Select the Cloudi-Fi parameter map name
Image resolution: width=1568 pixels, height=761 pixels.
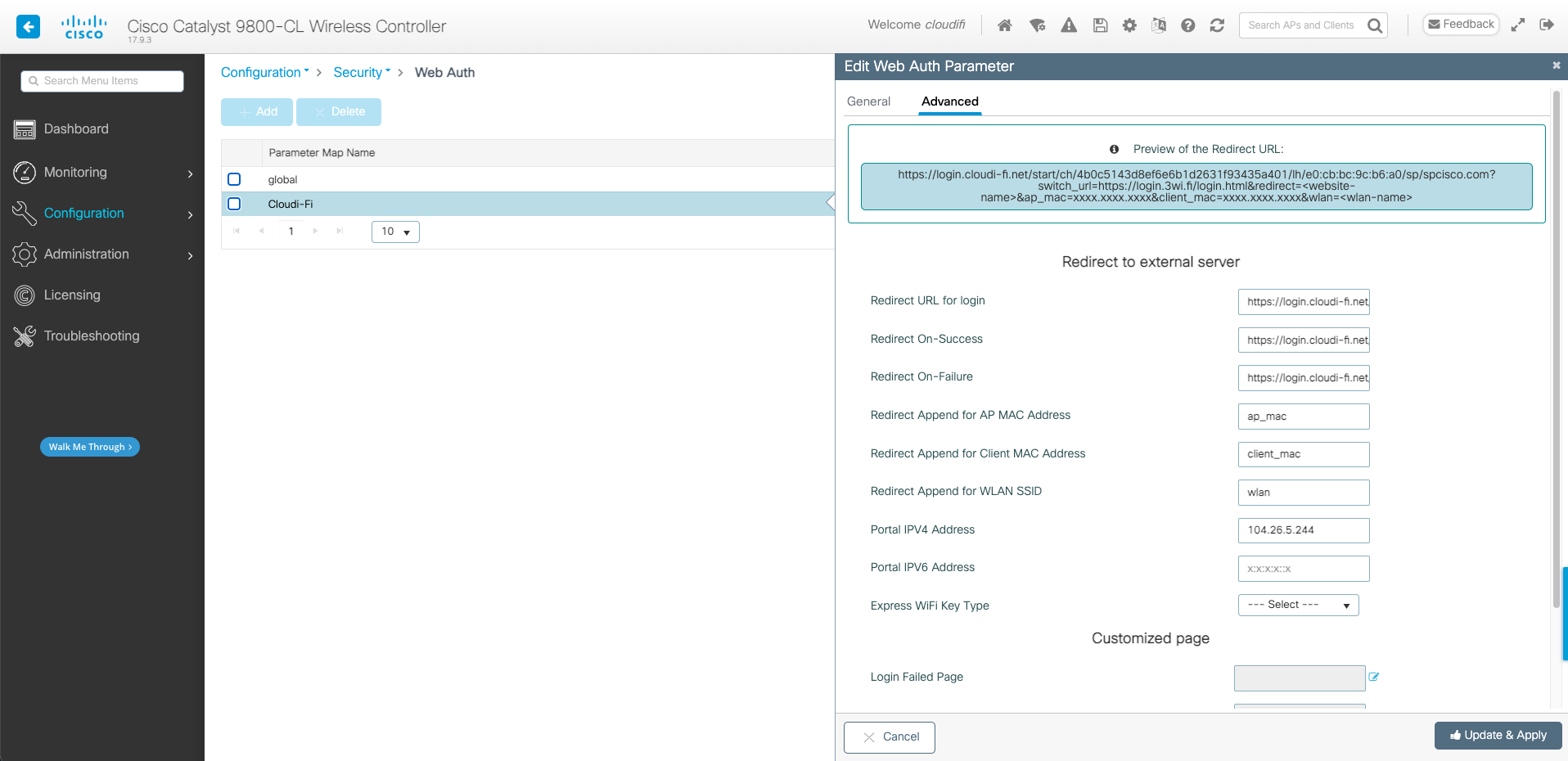[291, 205]
